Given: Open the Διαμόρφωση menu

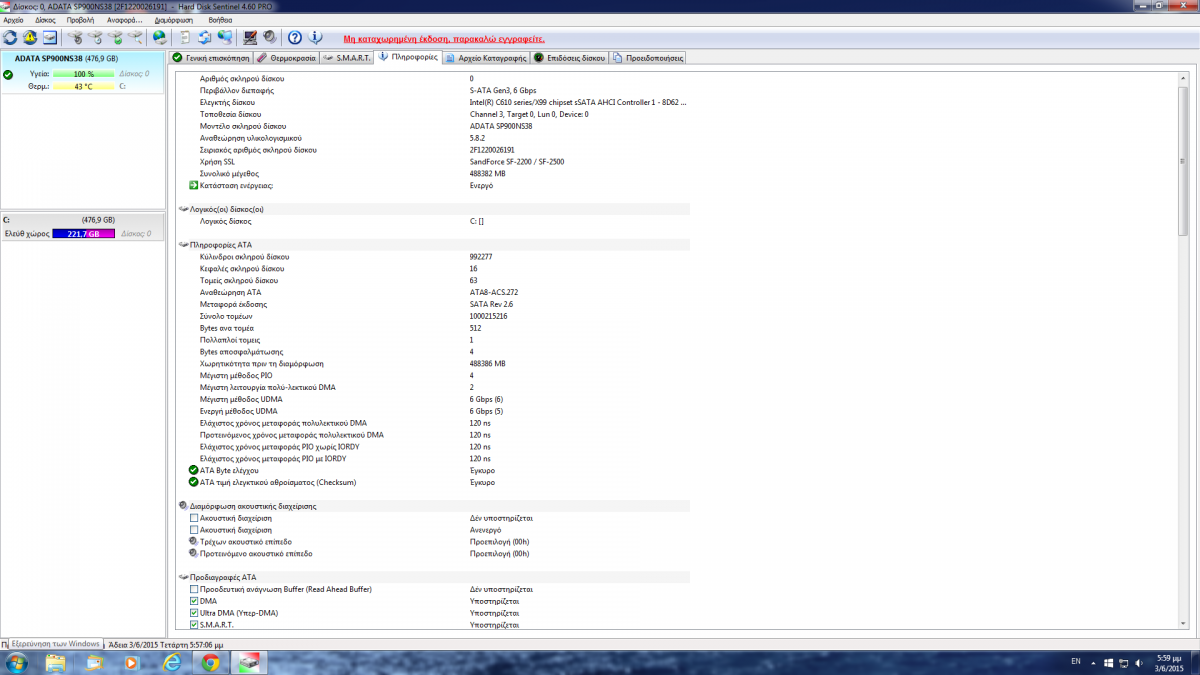Looking at the screenshot, I should pyautogui.click(x=175, y=20).
